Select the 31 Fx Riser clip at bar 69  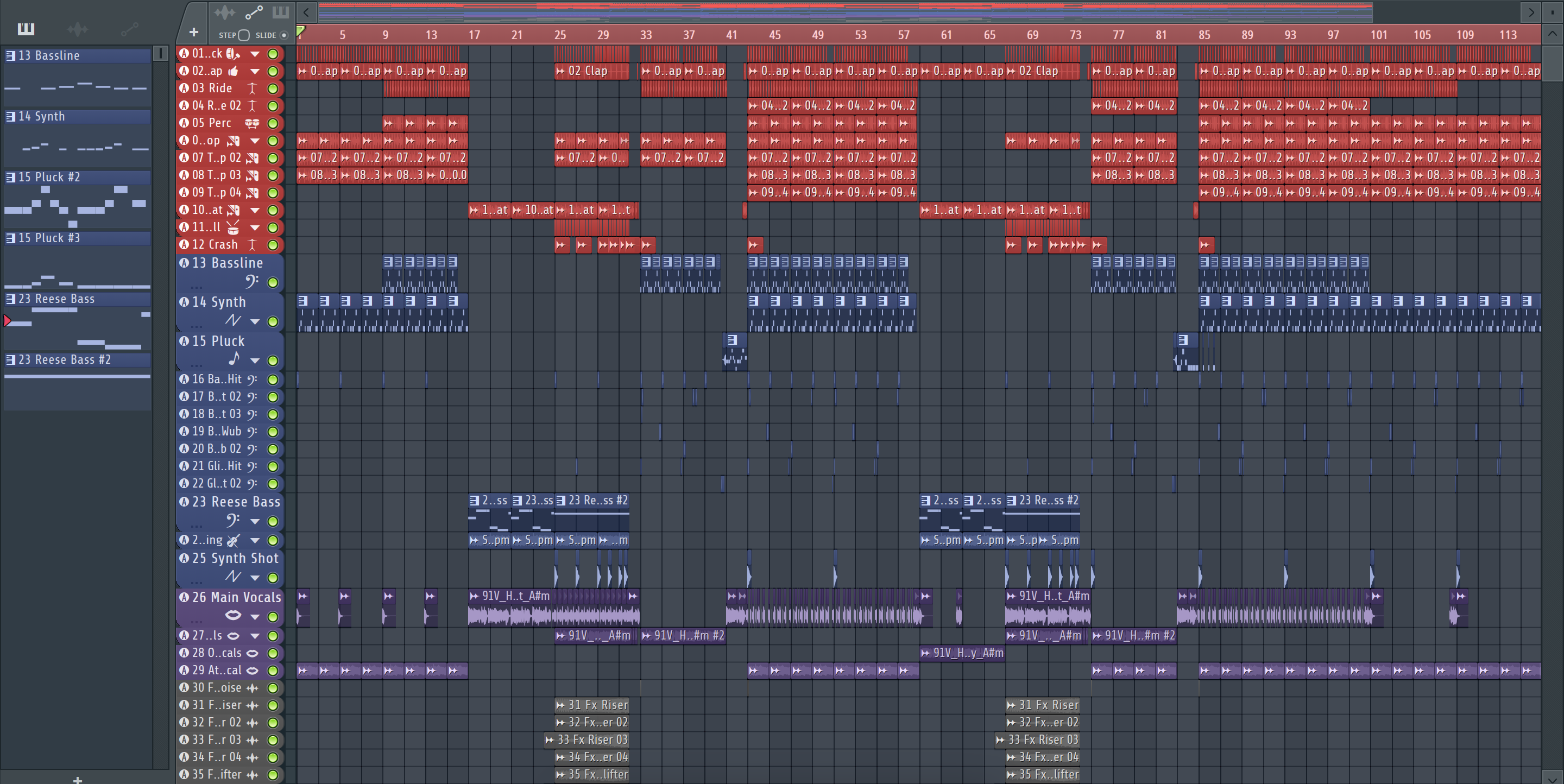coord(1043,705)
